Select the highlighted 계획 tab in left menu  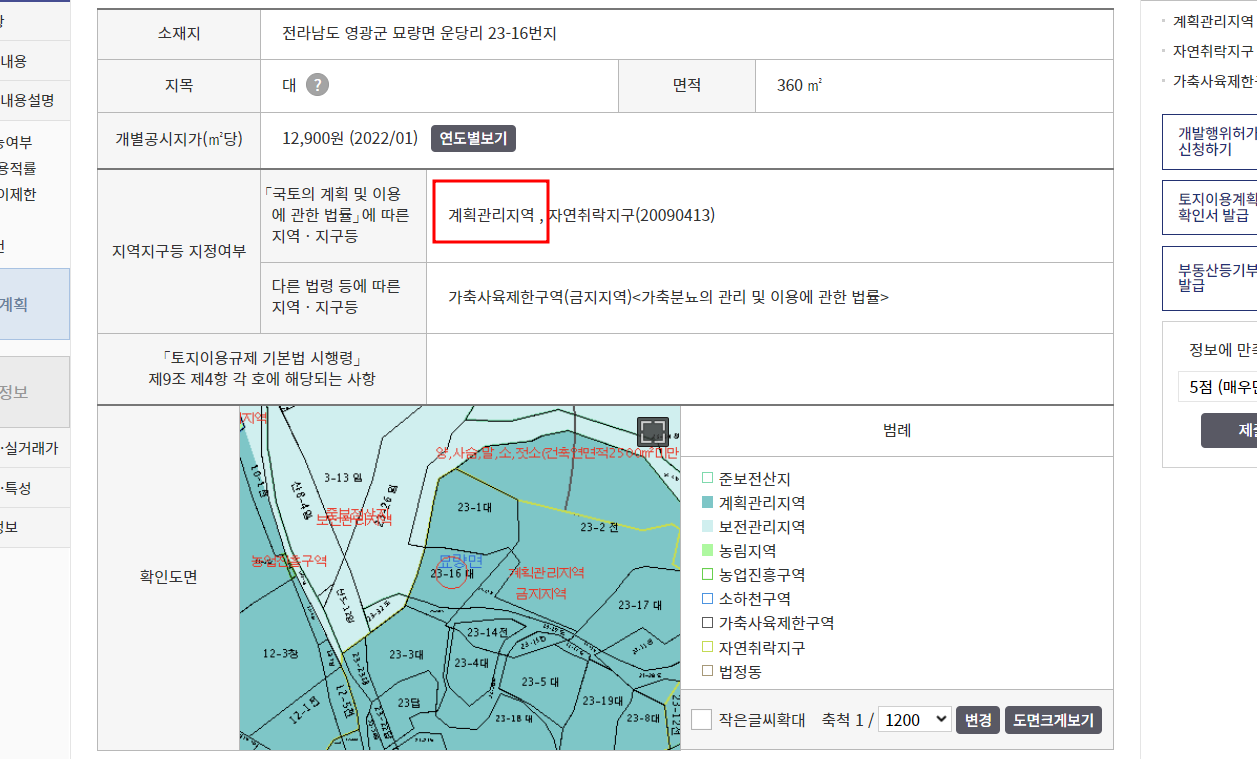coord(35,304)
